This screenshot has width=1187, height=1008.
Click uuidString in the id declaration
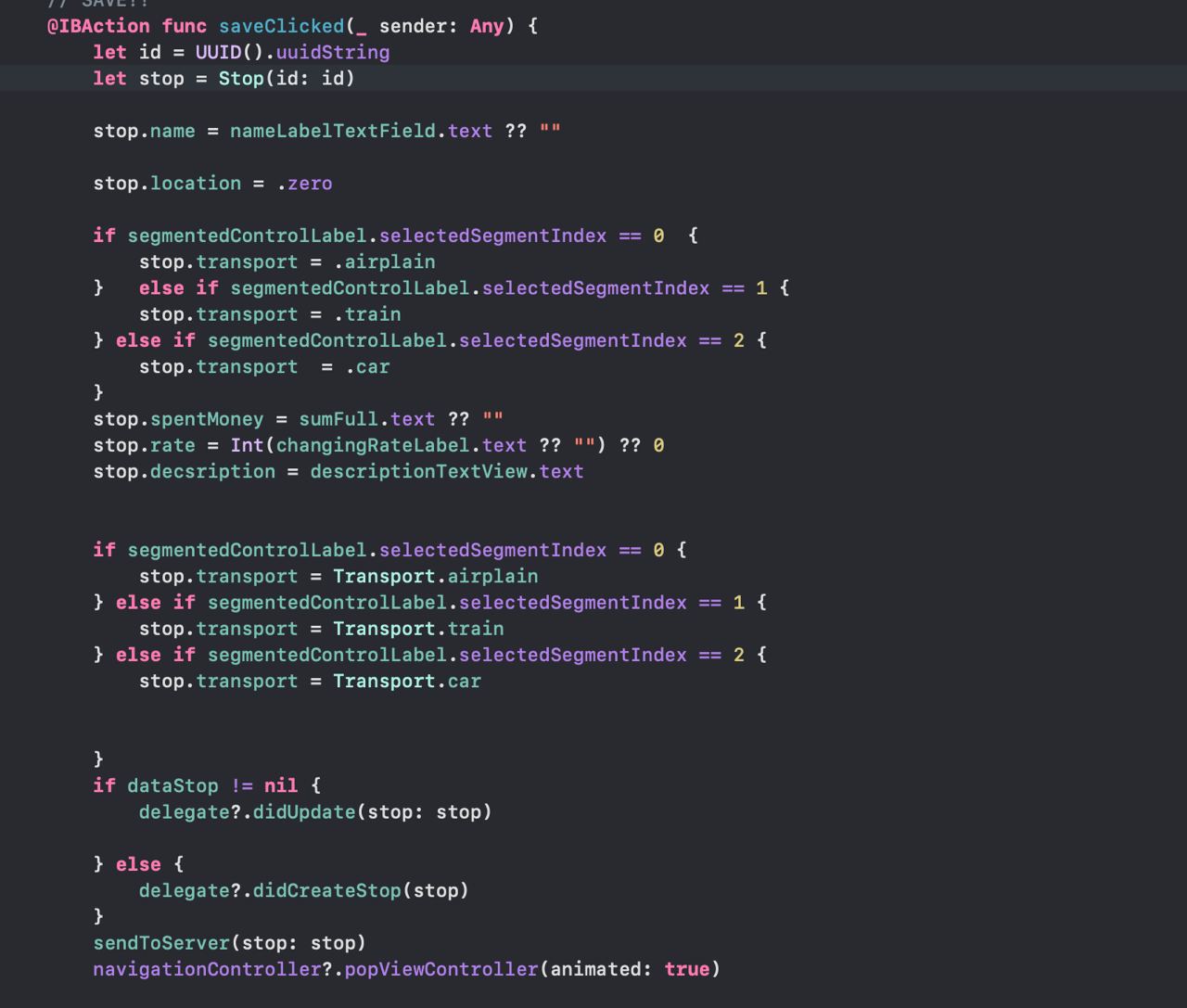point(333,52)
